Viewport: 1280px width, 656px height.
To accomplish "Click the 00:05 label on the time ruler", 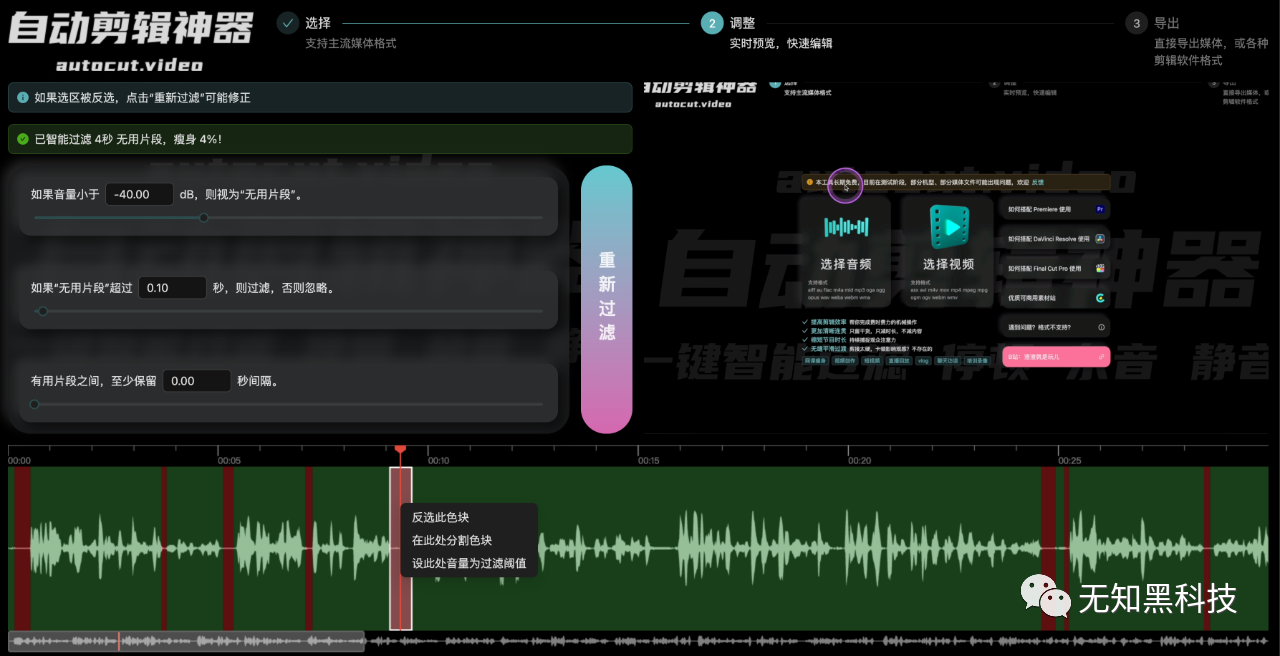I will point(229,460).
